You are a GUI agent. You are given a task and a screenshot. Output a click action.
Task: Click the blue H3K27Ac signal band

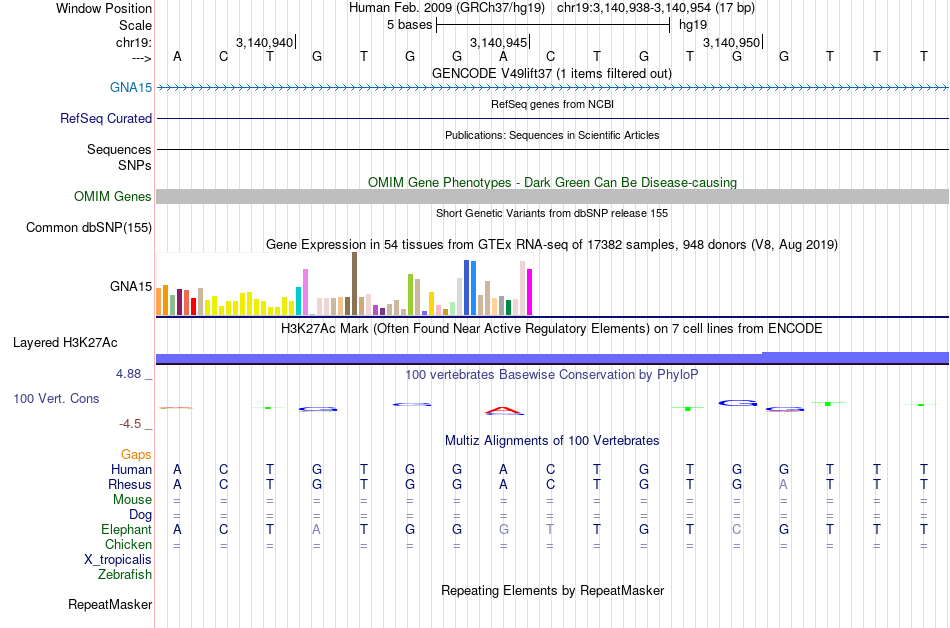point(553,359)
